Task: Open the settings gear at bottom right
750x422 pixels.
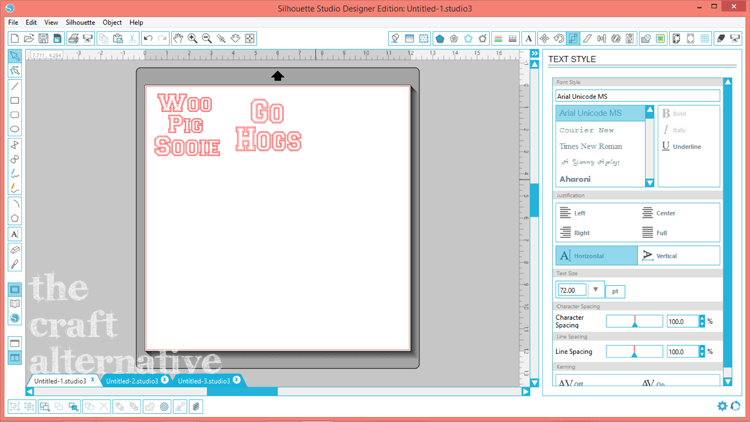Action: pyautogui.click(x=722, y=406)
